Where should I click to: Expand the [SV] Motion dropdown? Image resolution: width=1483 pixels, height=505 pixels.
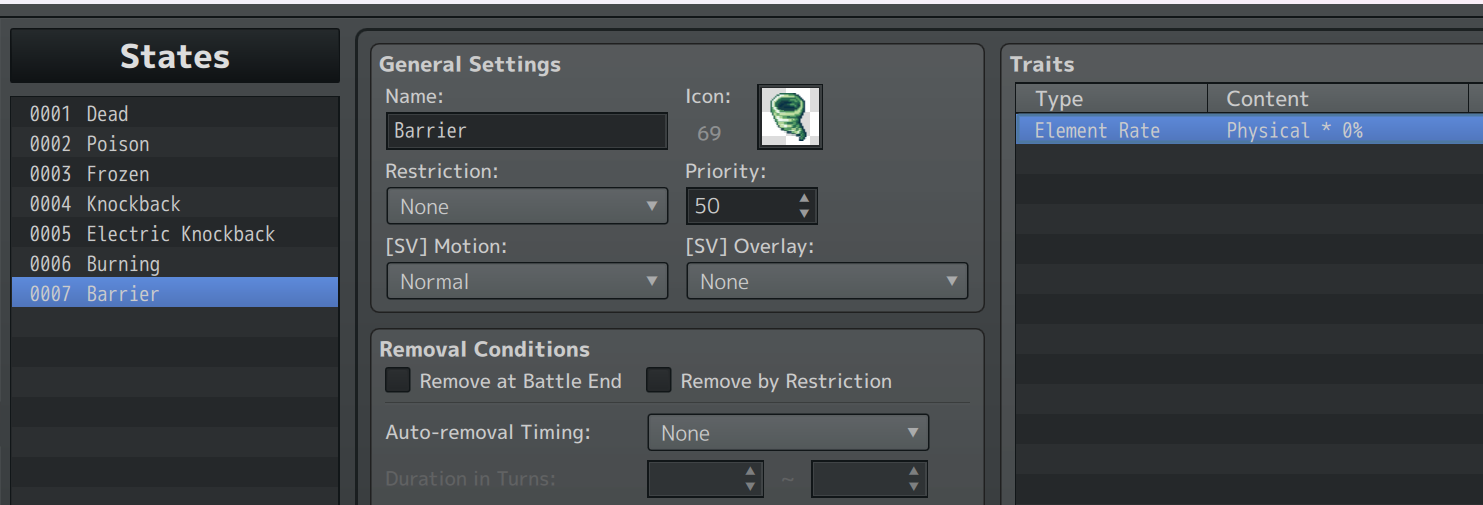tap(527, 281)
